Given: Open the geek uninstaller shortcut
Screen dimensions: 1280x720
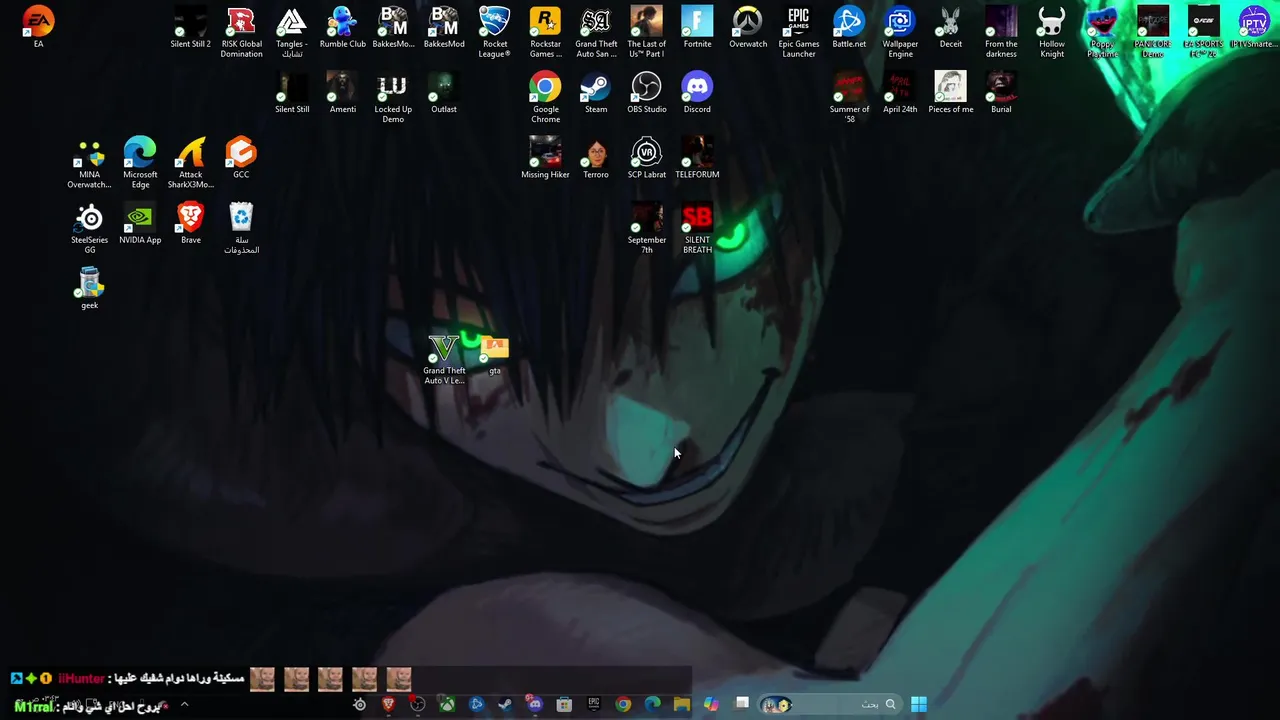Looking at the screenshot, I should pyautogui.click(x=89, y=287).
